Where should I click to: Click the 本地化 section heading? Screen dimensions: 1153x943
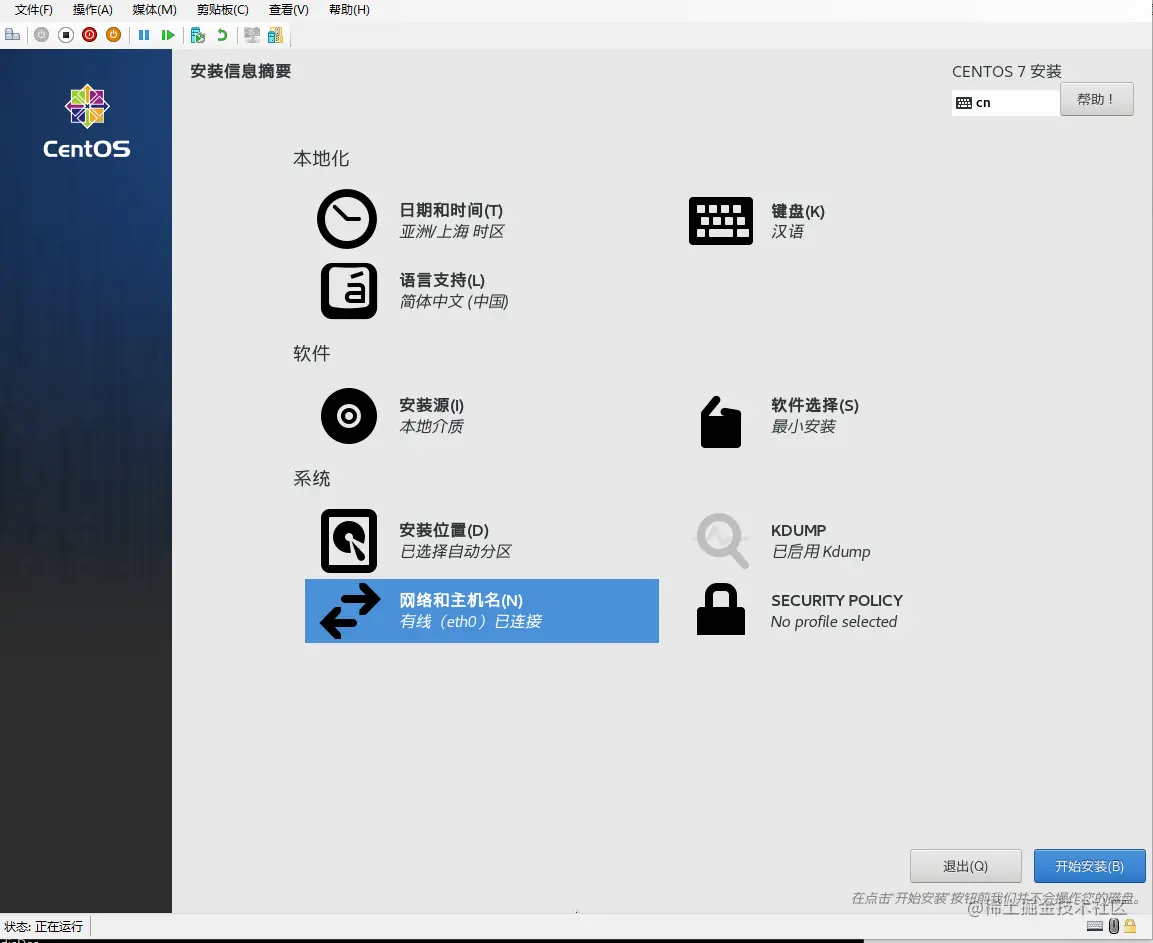(x=321, y=158)
